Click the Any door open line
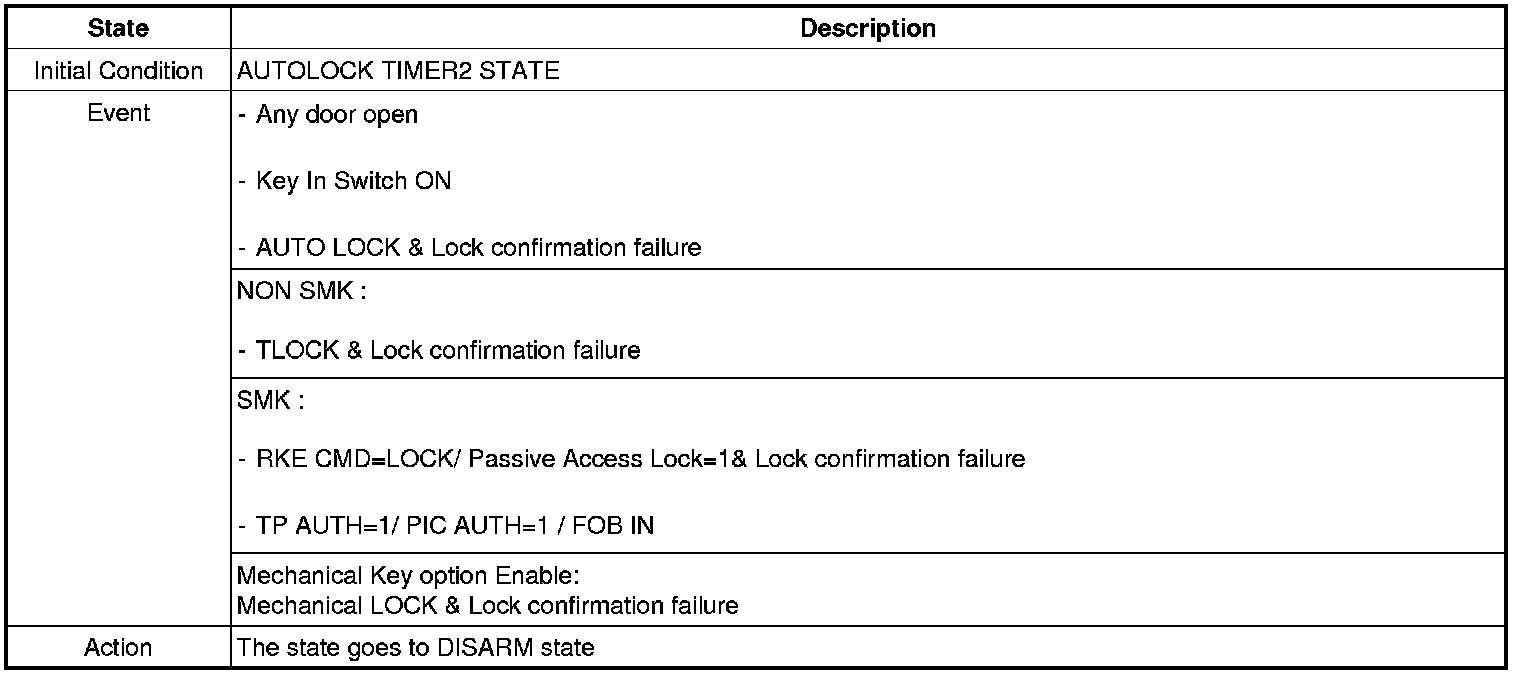Image resolution: width=1520 pixels, height=676 pixels. click(328, 114)
